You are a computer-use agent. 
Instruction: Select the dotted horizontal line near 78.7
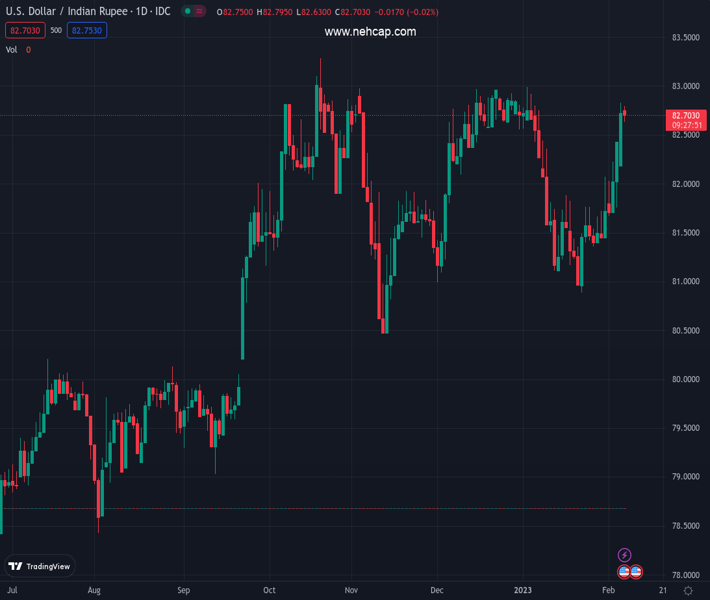tap(300, 508)
